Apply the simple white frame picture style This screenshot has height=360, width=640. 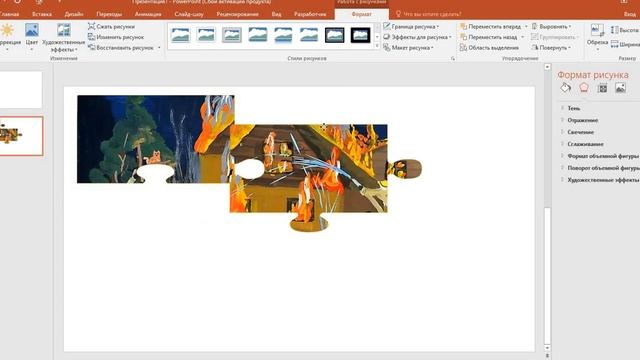(x=180, y=35)
